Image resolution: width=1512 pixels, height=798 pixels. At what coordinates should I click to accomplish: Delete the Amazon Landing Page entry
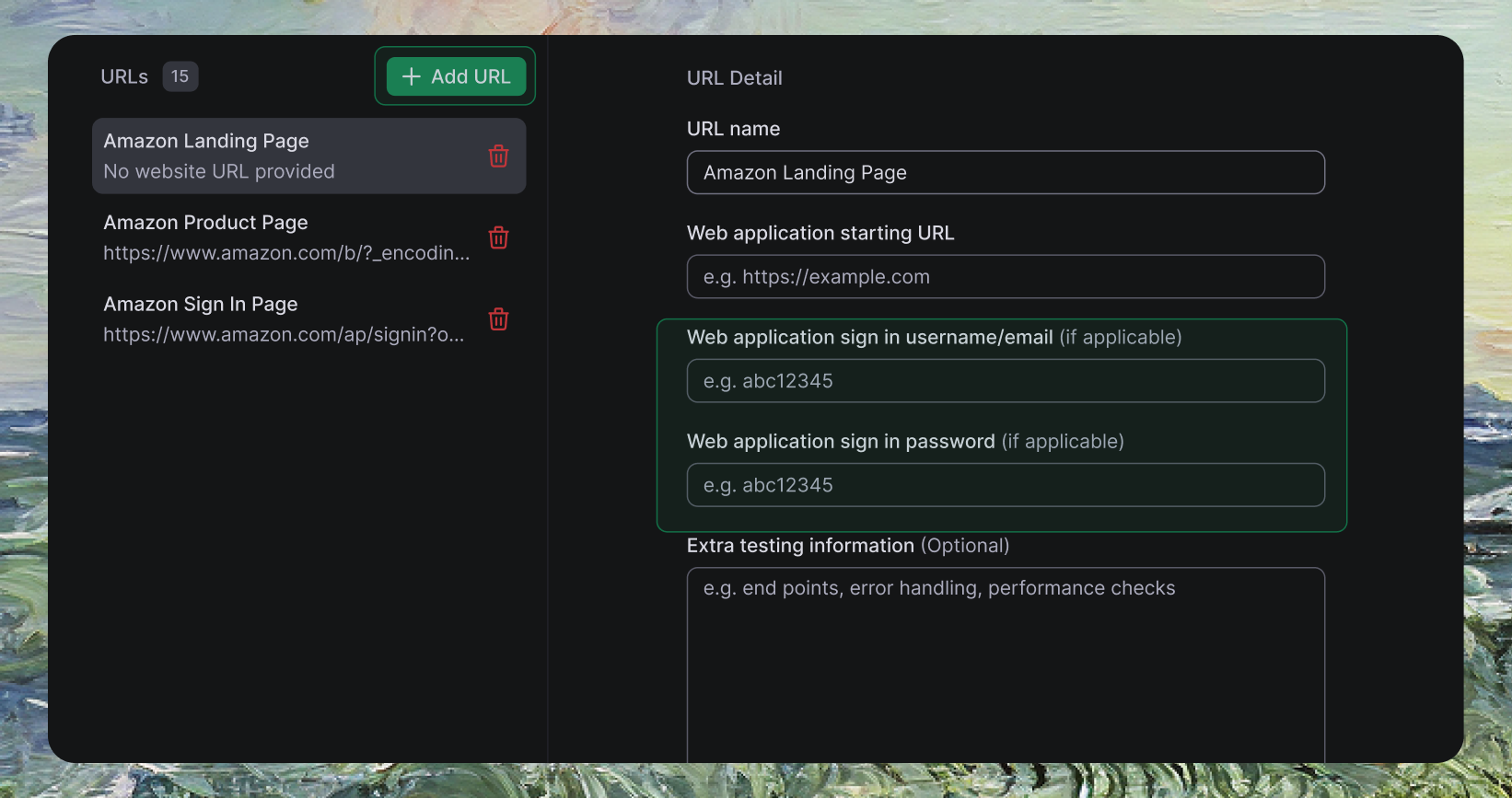click(x=499, y=156)
